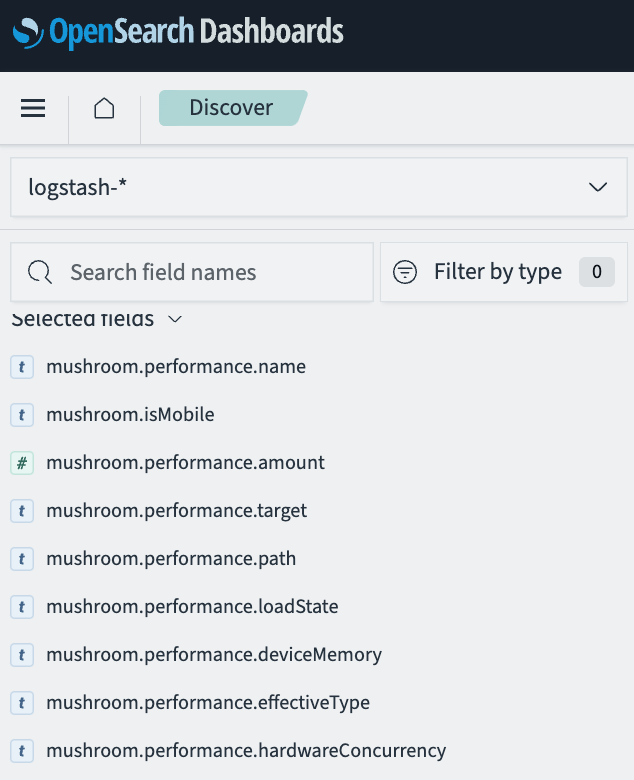Open the logstash-* index pattern dropdown

[319, 187]
